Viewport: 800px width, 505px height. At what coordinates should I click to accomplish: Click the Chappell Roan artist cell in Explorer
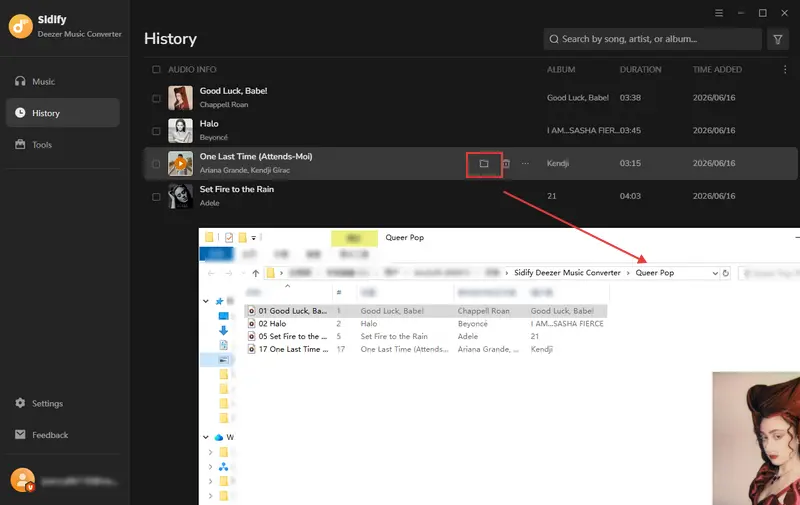(483, 311)
